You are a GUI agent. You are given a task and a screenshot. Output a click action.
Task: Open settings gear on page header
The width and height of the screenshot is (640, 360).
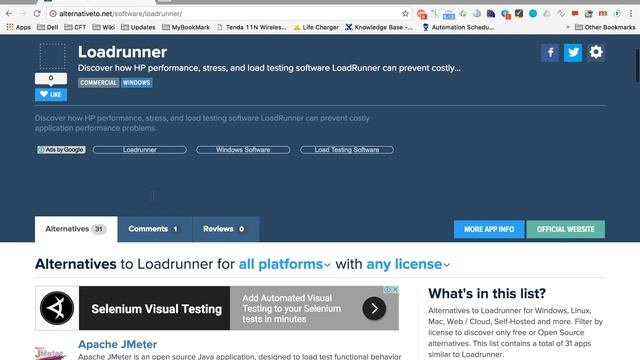[596, 52]
